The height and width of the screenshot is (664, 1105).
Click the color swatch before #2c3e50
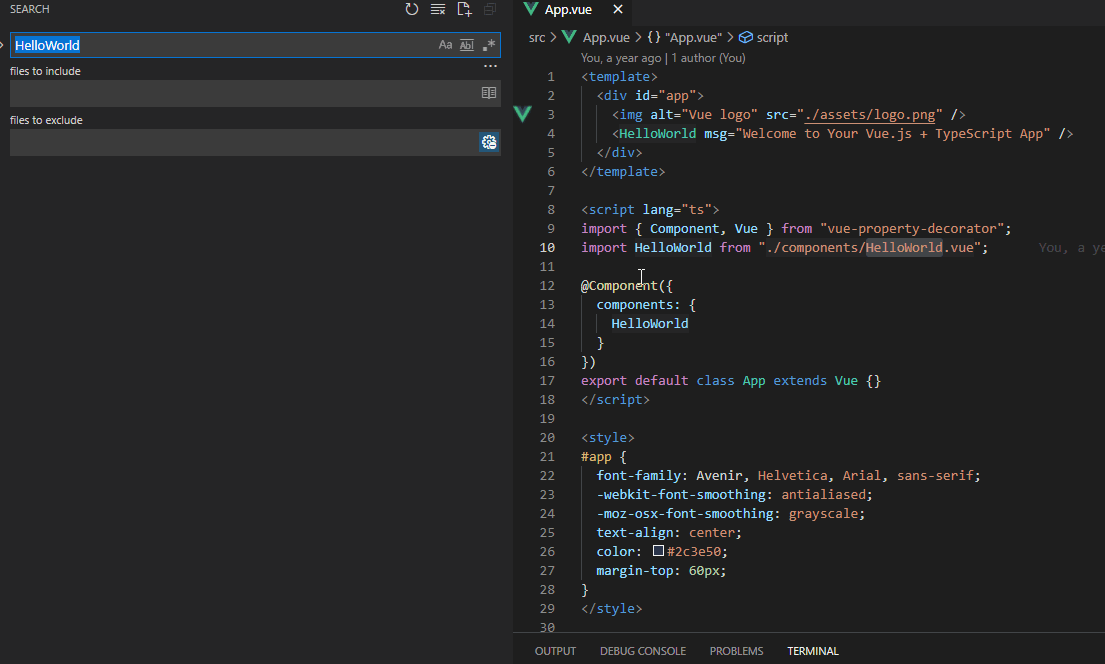656,550
